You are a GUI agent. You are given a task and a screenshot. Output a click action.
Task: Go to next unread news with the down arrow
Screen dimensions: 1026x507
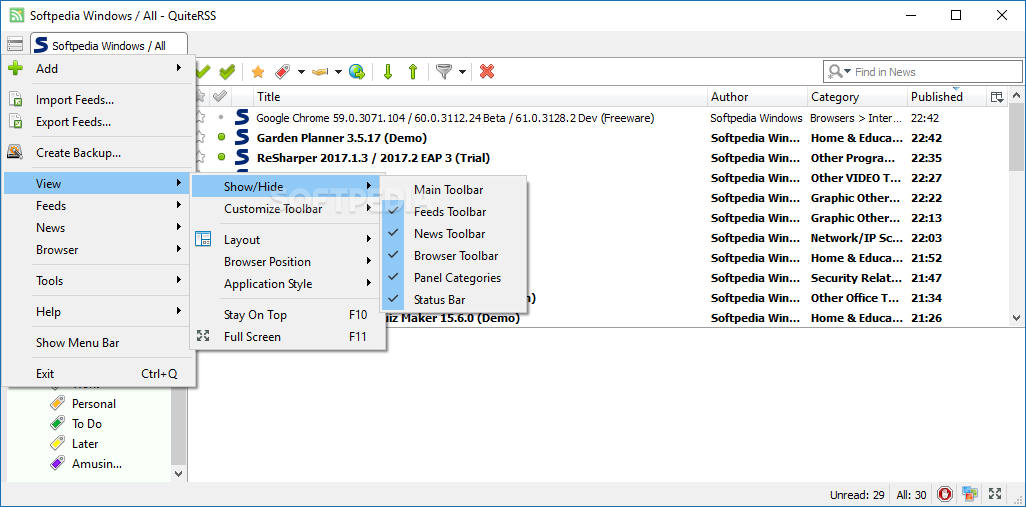387,71
